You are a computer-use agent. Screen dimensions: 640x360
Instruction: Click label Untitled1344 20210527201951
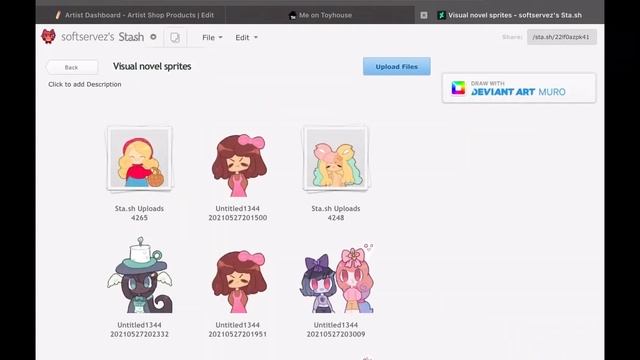coord(238,329)
